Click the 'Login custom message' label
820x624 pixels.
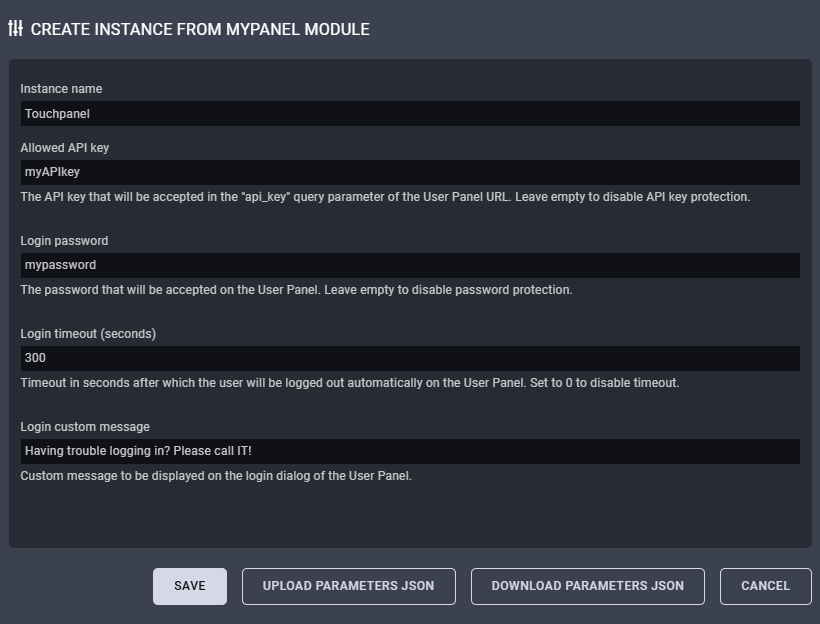(85, 427)
